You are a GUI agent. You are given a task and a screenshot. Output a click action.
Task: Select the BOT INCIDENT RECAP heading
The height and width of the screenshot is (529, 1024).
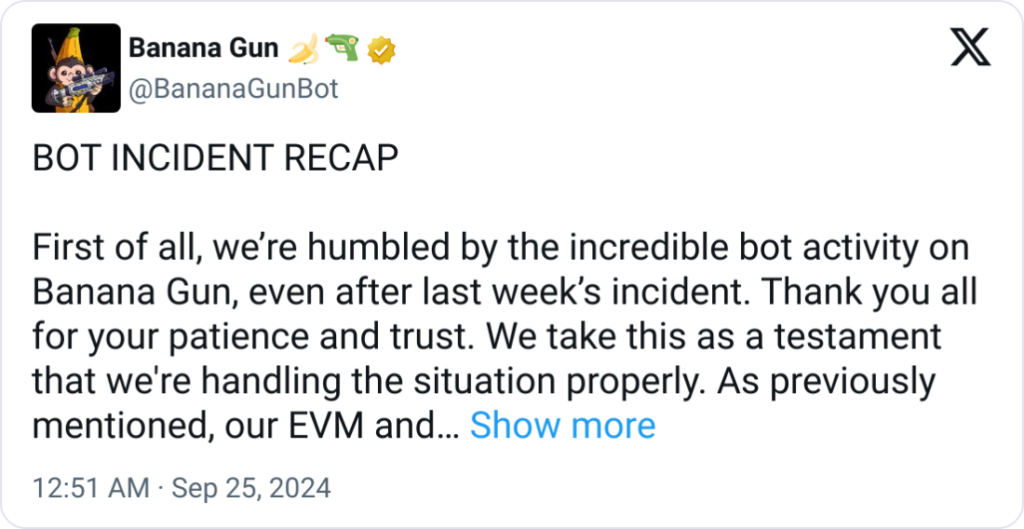(x=215, y=158)
